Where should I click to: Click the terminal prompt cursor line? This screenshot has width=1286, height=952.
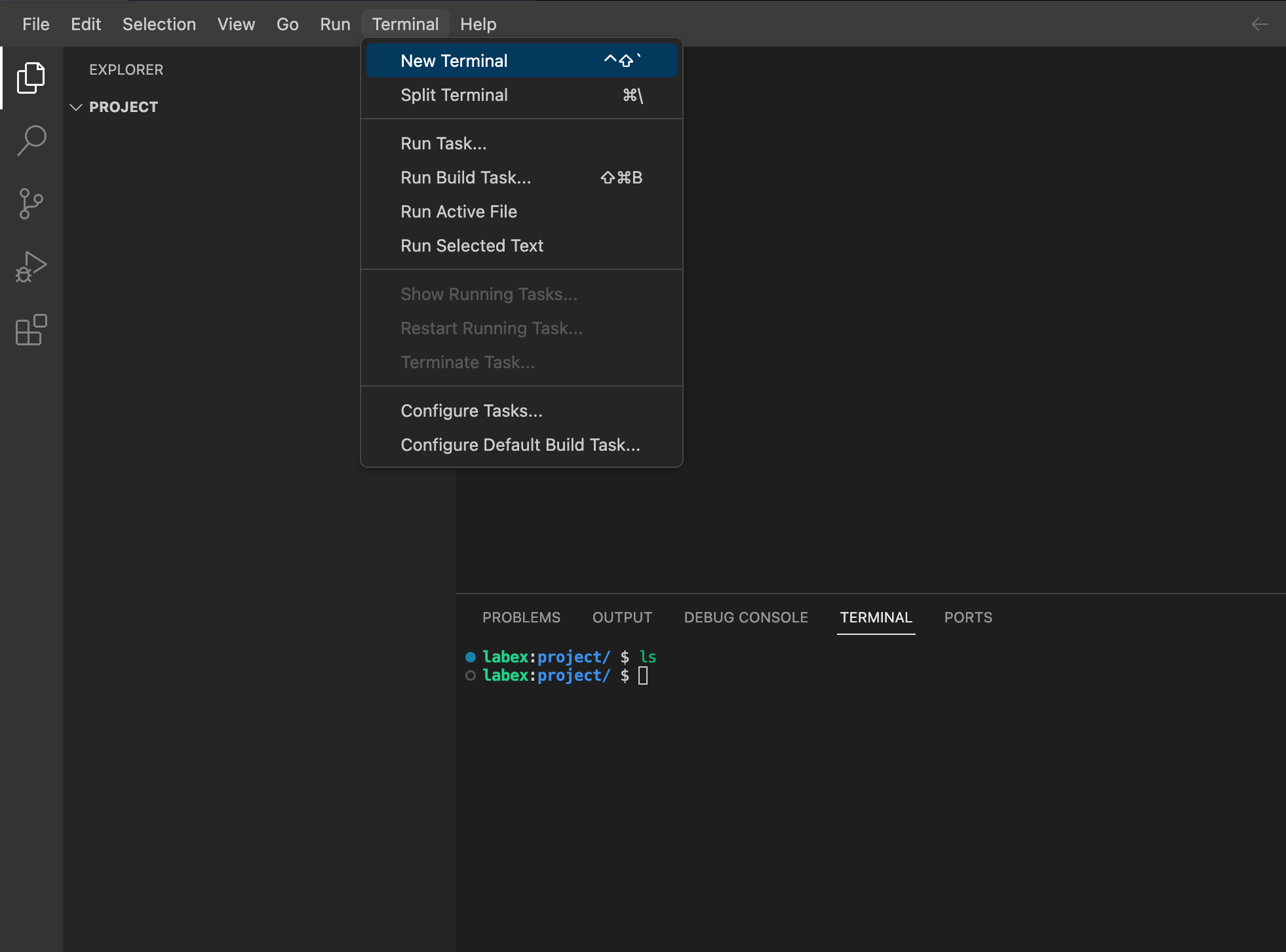click(x=642, y=676)
